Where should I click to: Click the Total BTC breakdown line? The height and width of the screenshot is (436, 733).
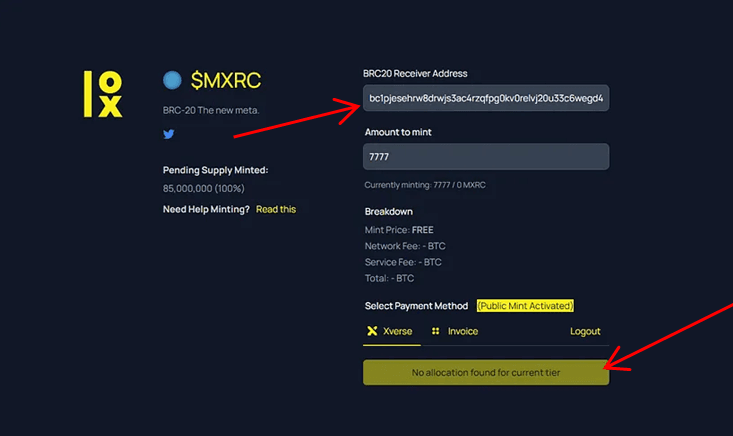click(x=389, y=278)
